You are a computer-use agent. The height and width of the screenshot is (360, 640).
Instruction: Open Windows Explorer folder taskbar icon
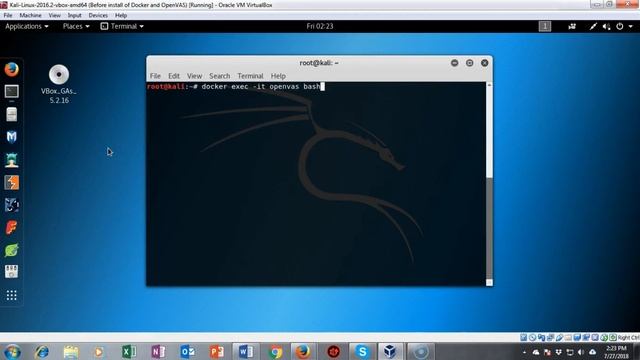pos(71,352)
